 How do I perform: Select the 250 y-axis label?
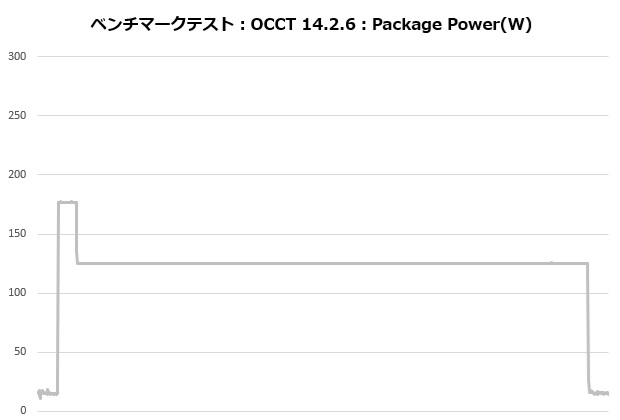(x=17, y=115)
